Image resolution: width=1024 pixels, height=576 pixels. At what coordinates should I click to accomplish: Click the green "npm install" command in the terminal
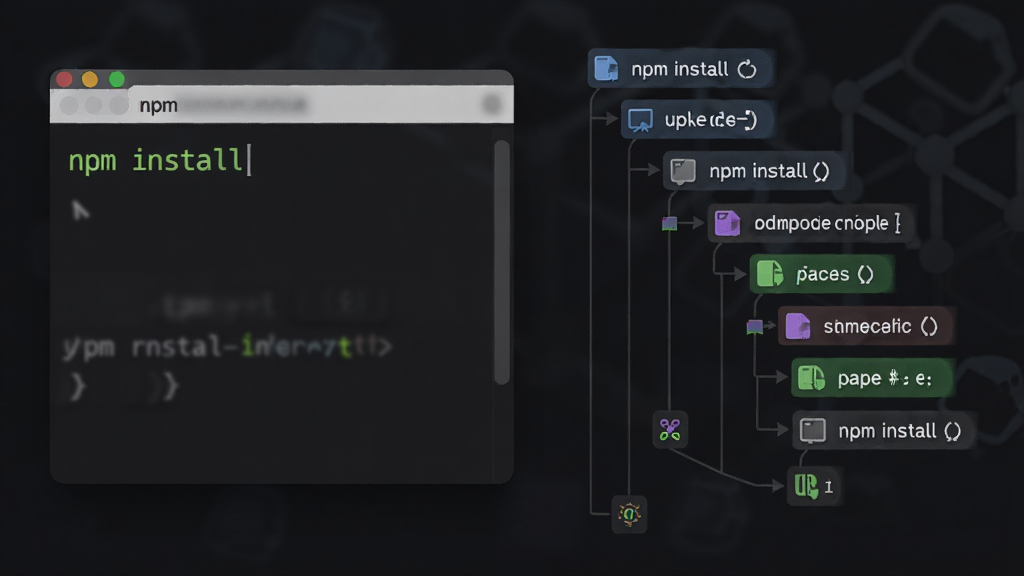pos(155,160)
